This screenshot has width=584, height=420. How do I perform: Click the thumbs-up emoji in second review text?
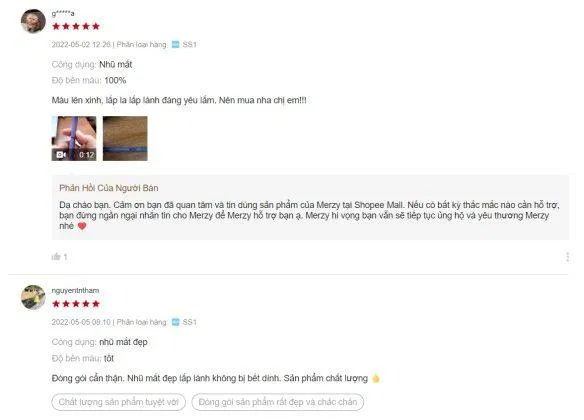pyautogui.click(x=376, y=379)
